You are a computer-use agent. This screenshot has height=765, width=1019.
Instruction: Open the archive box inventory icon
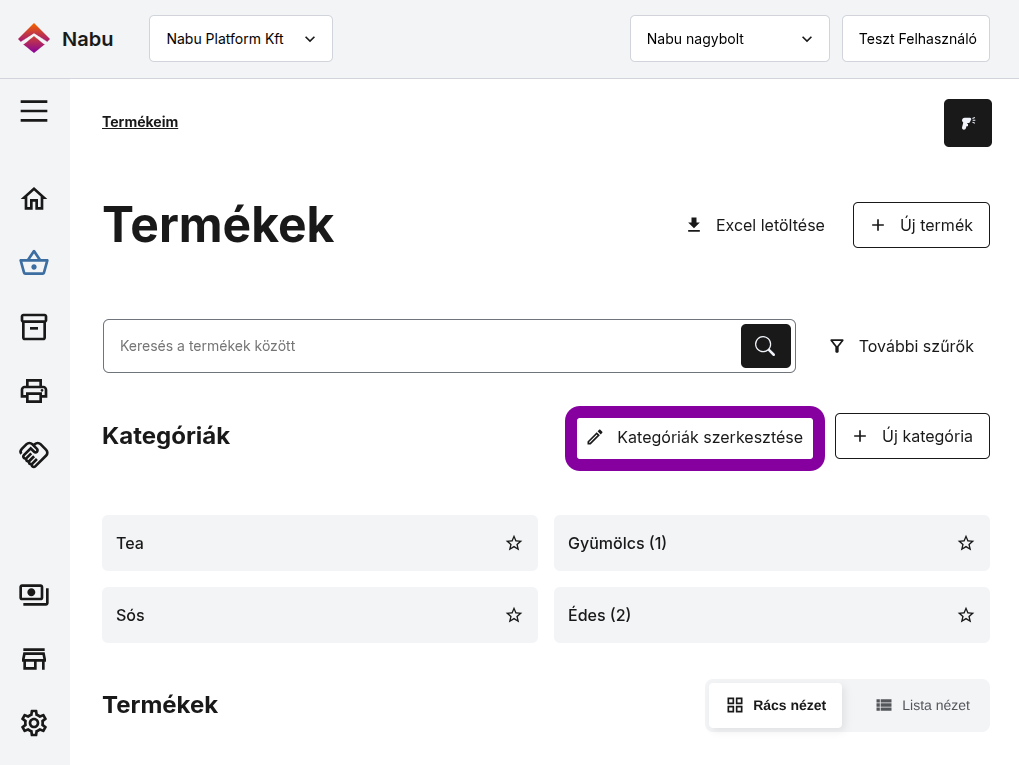(x=34, y=327)
